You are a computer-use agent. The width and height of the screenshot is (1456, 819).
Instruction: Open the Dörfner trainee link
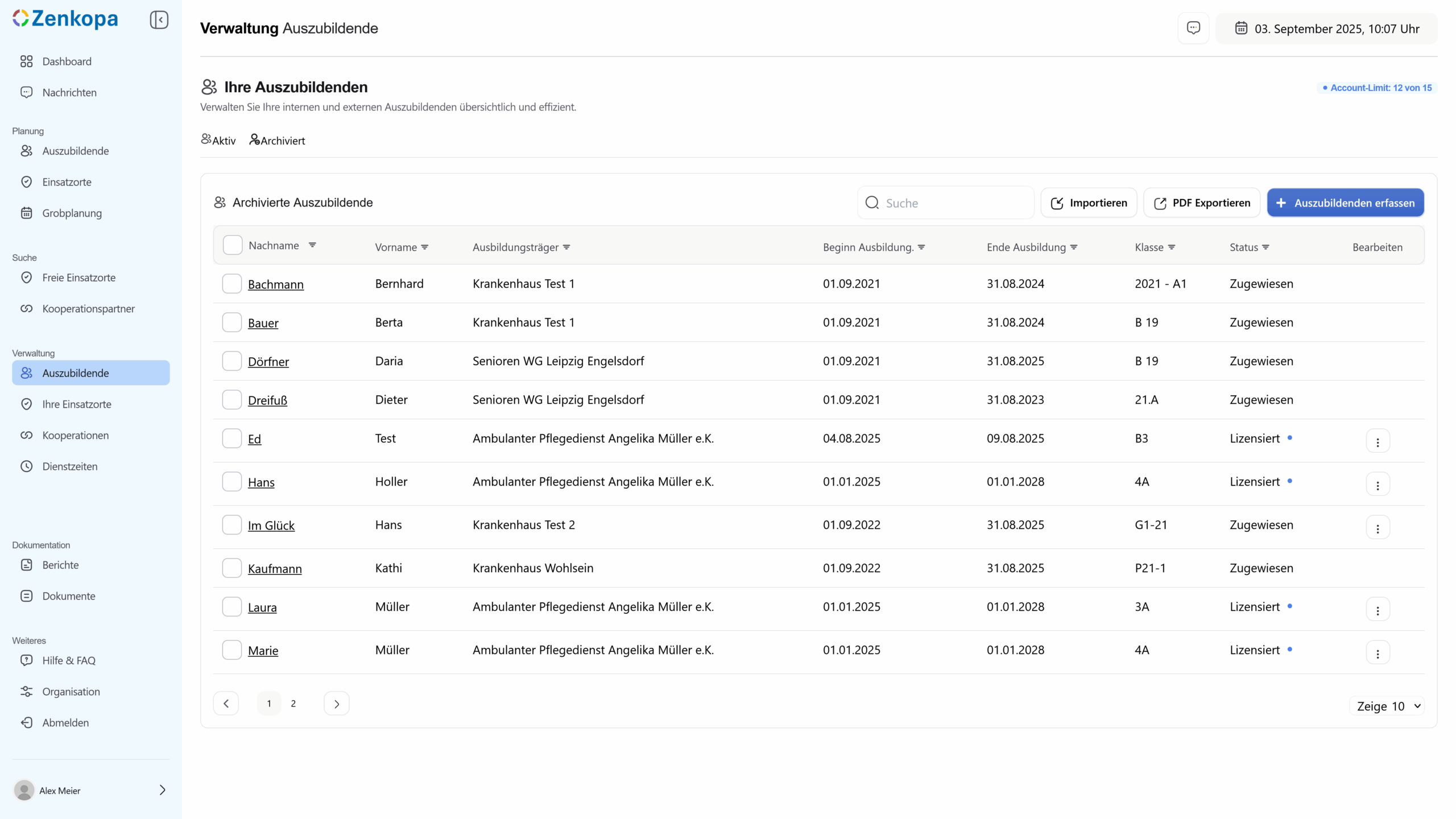point(268,362)
